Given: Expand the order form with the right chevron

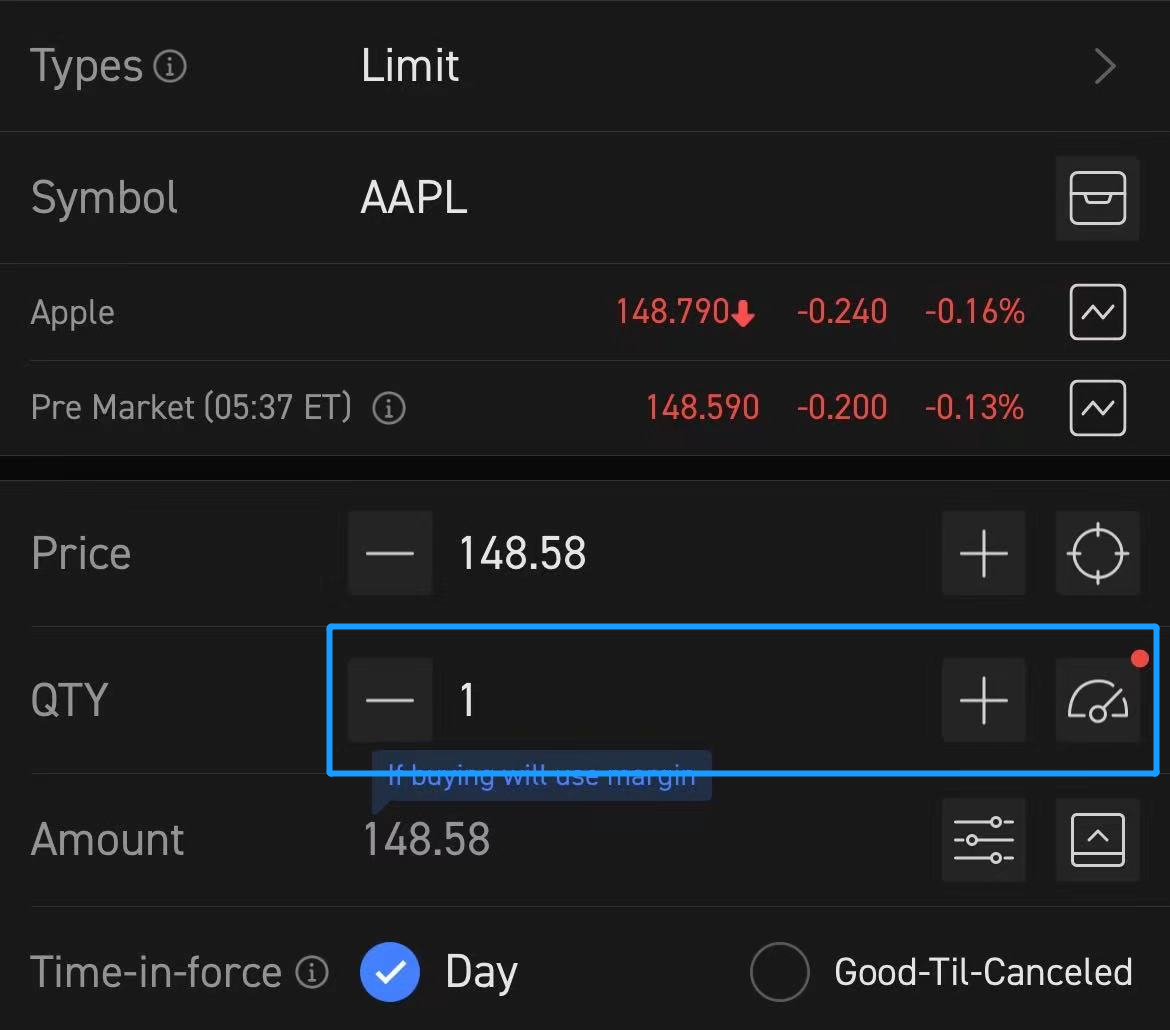Looking at the screenshot, I should (1105, 66).
